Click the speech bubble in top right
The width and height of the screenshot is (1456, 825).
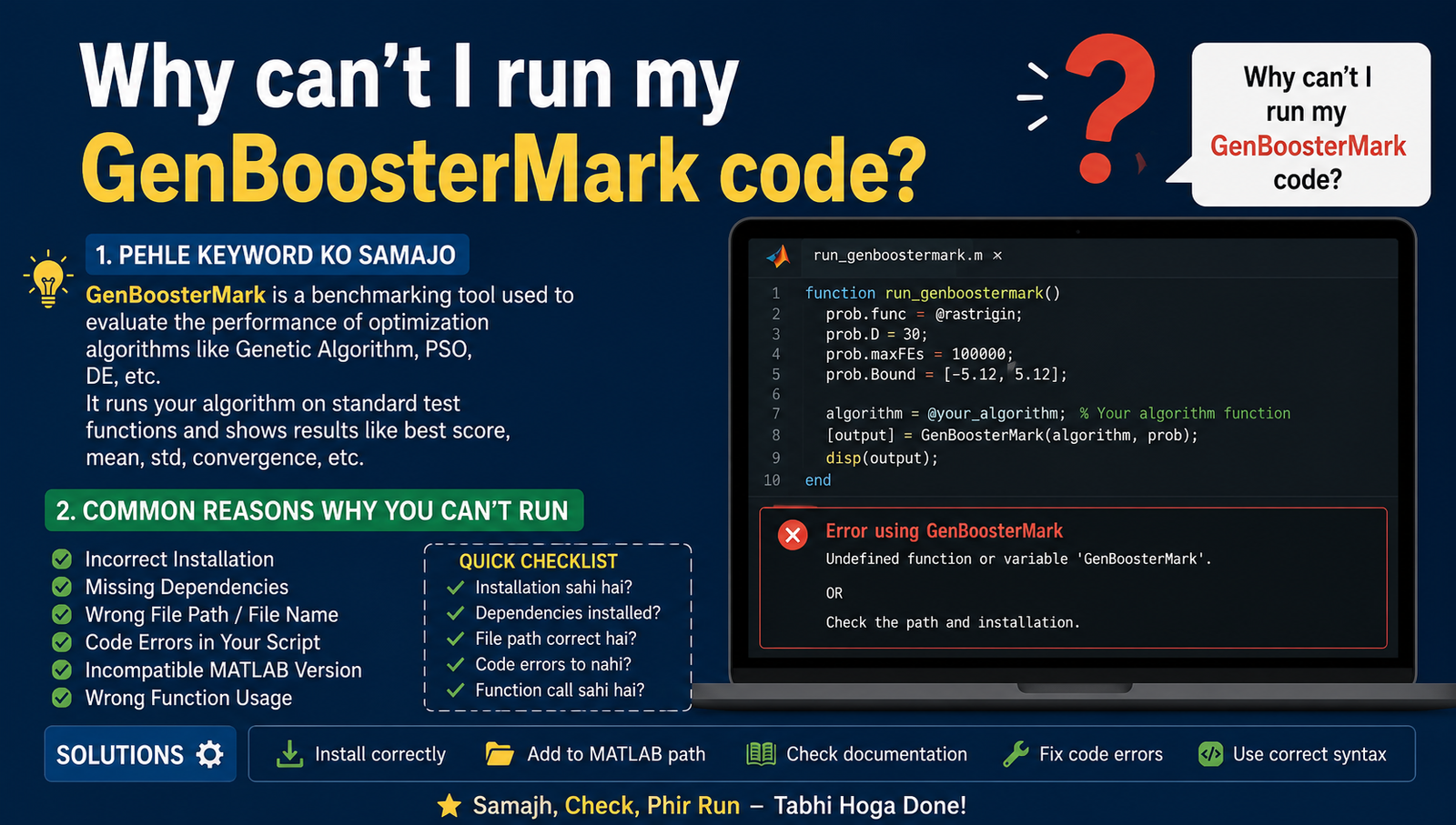coord(1309,125)
